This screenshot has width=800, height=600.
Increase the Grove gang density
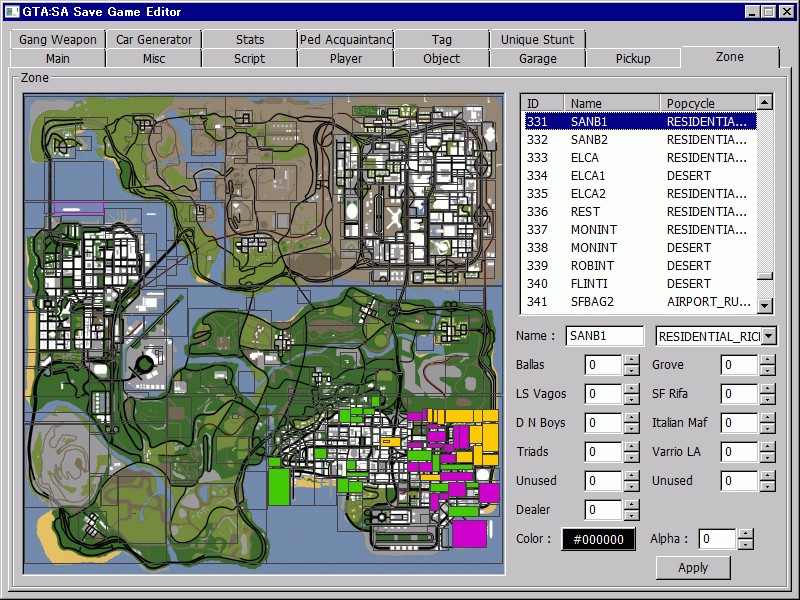[x=767, y=360]
